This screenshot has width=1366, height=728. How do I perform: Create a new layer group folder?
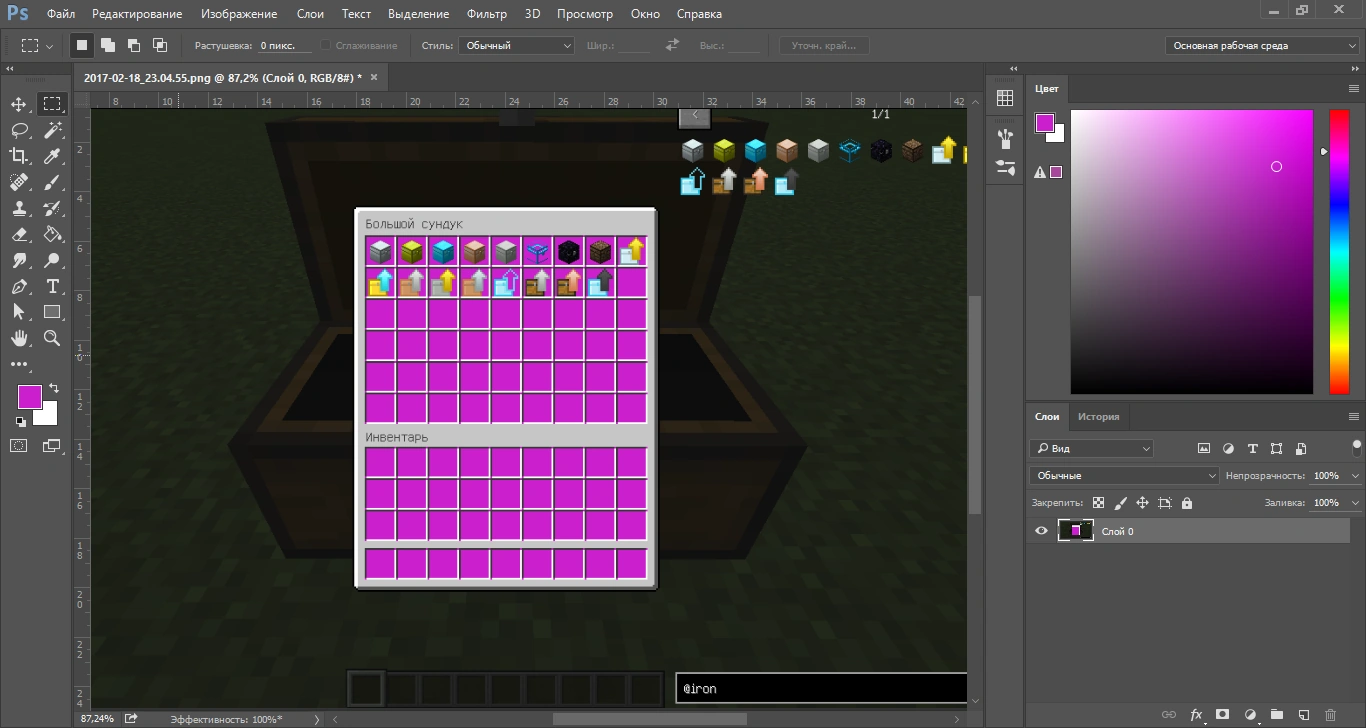pos(1276,715)
